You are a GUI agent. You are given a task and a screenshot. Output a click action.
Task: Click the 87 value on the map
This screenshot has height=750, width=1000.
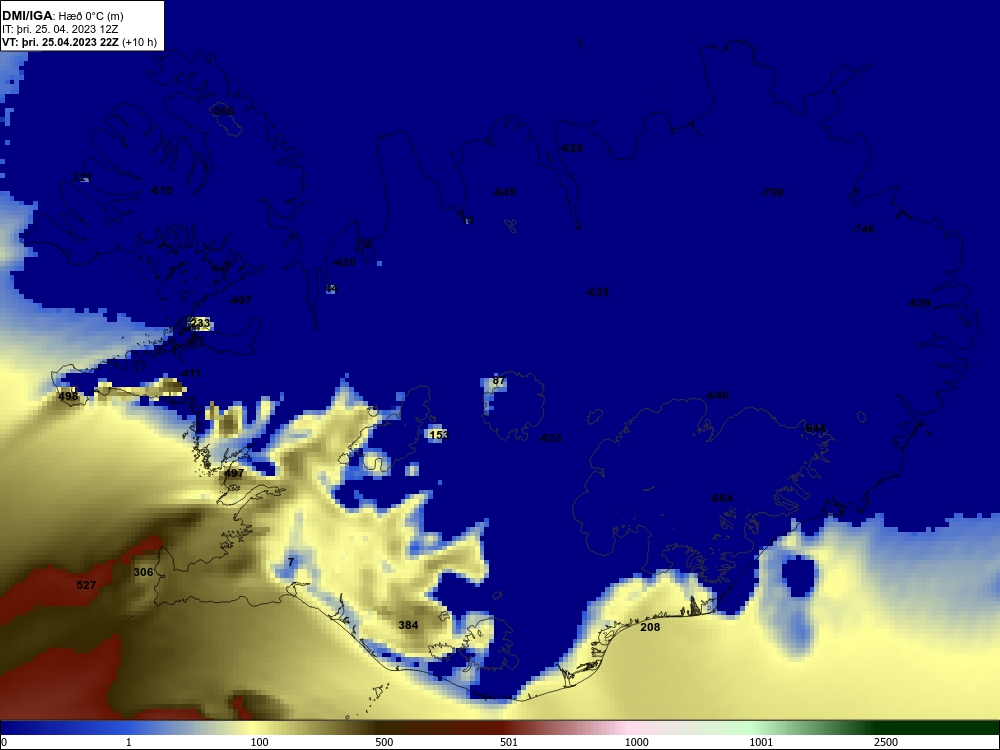(x=499, y=381)
